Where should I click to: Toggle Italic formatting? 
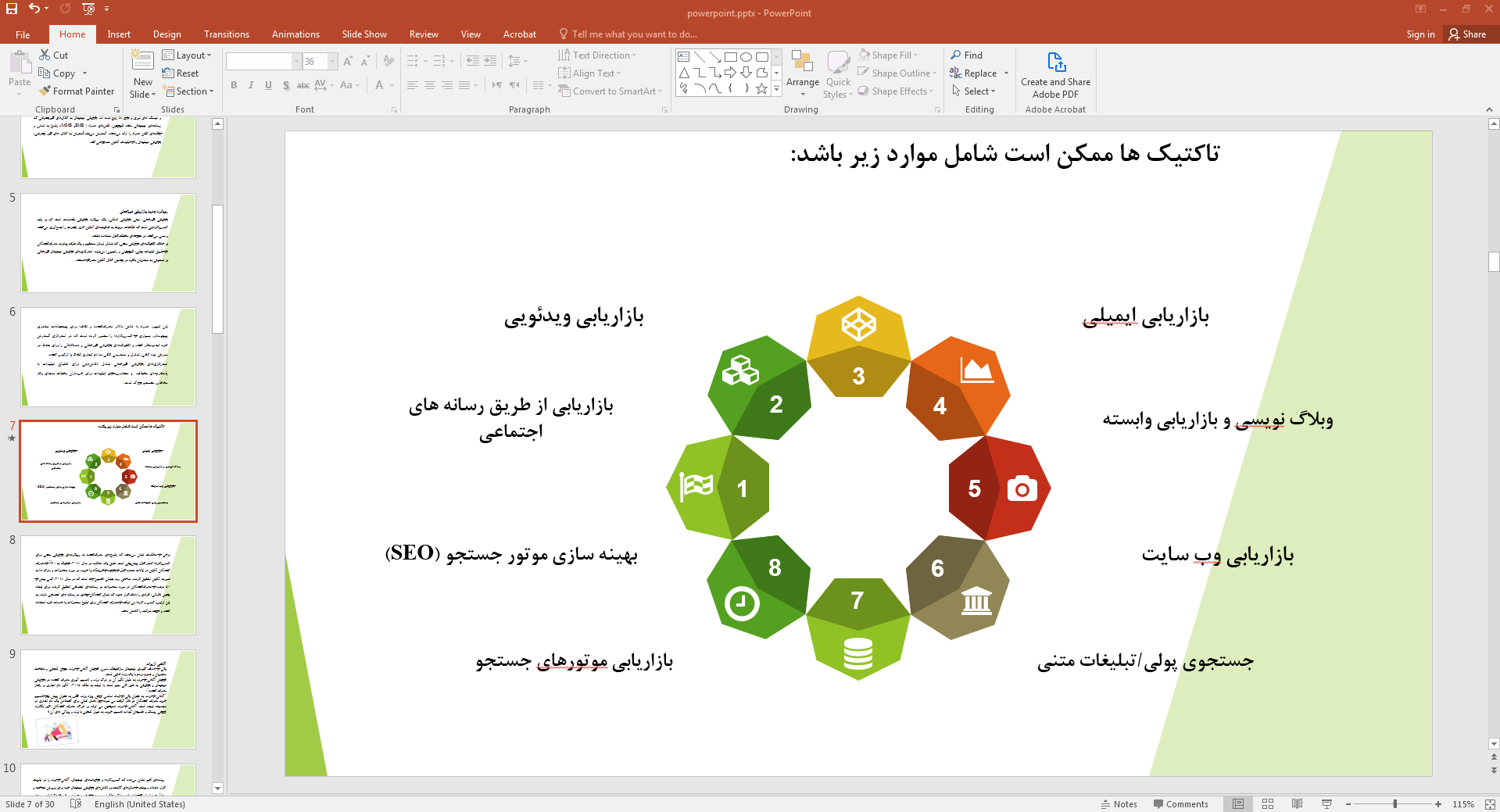point(251,85)
